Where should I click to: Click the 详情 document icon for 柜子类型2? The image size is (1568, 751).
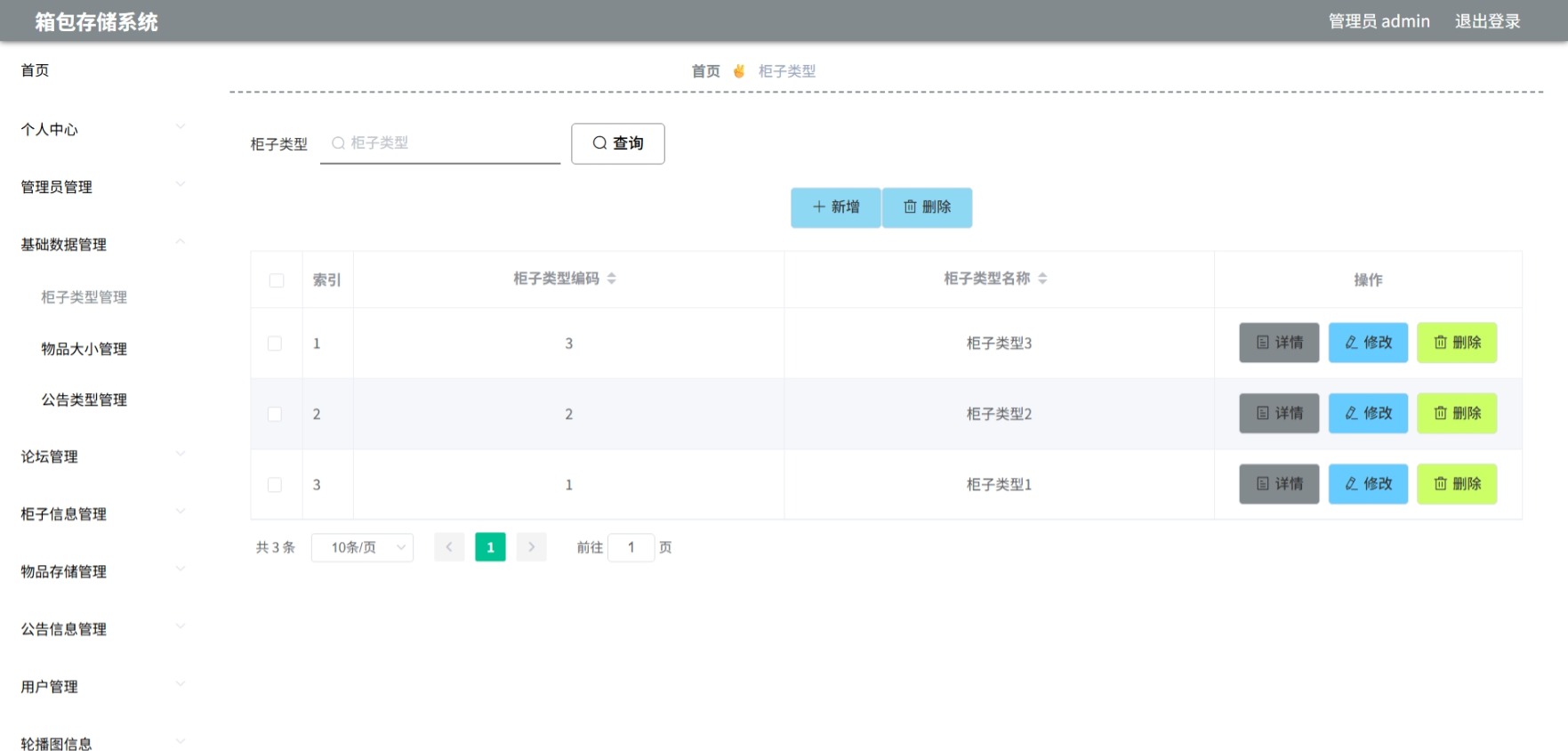pos(1262,413)
